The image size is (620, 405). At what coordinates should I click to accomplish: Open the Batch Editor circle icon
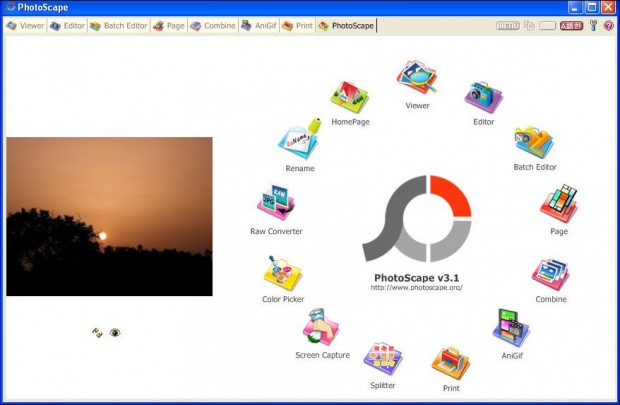[534, 142]
